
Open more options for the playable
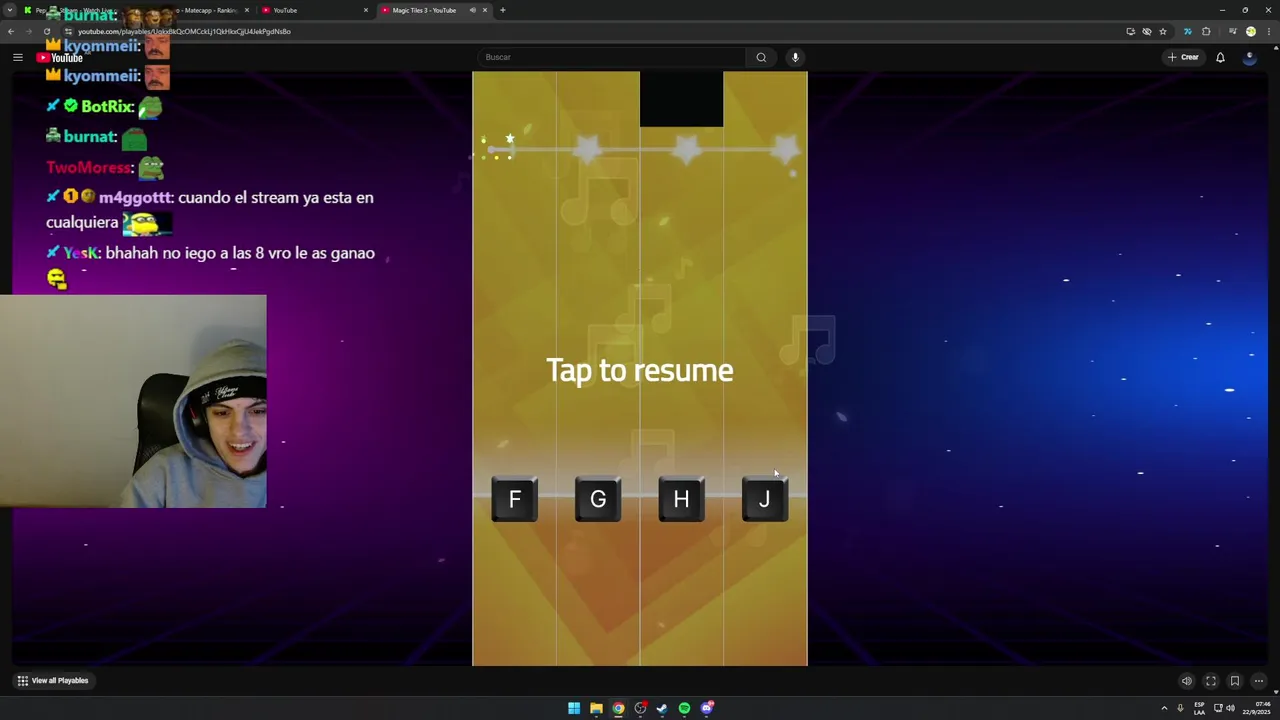coord(1259,681)
